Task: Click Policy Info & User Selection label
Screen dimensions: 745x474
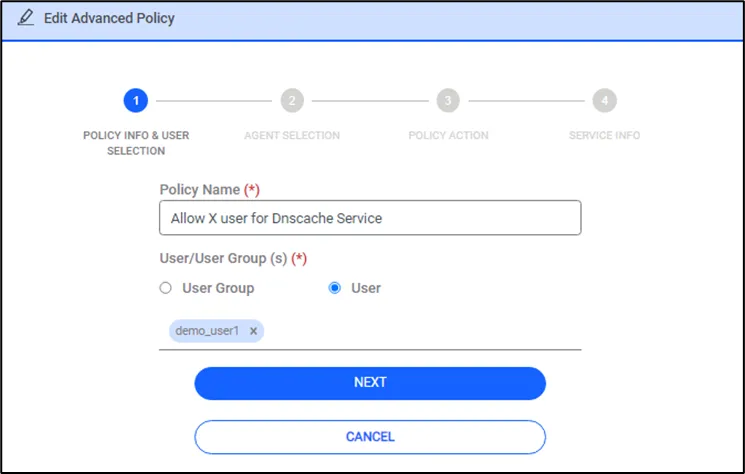Action: pos(136,143)
